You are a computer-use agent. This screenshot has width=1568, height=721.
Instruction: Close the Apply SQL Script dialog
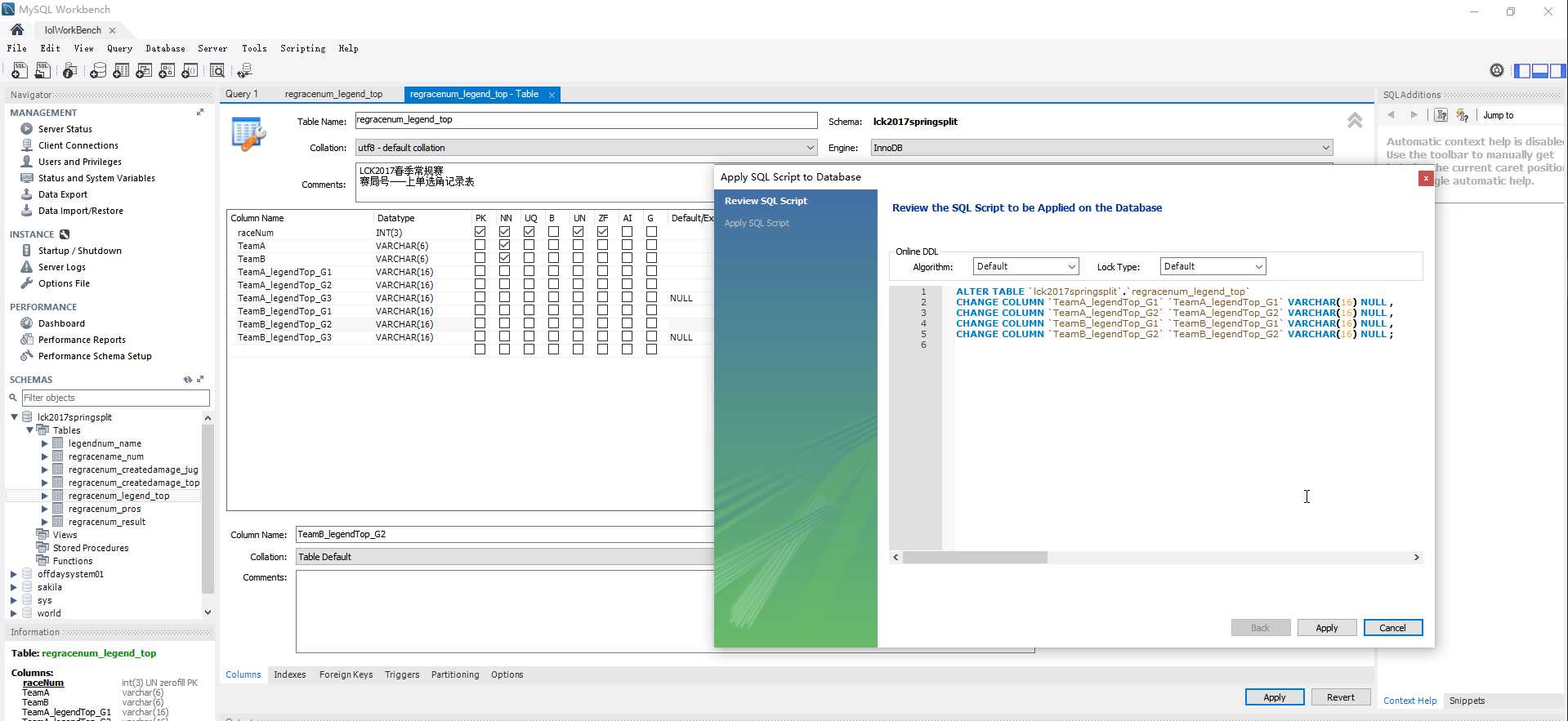coord(1426,178)
